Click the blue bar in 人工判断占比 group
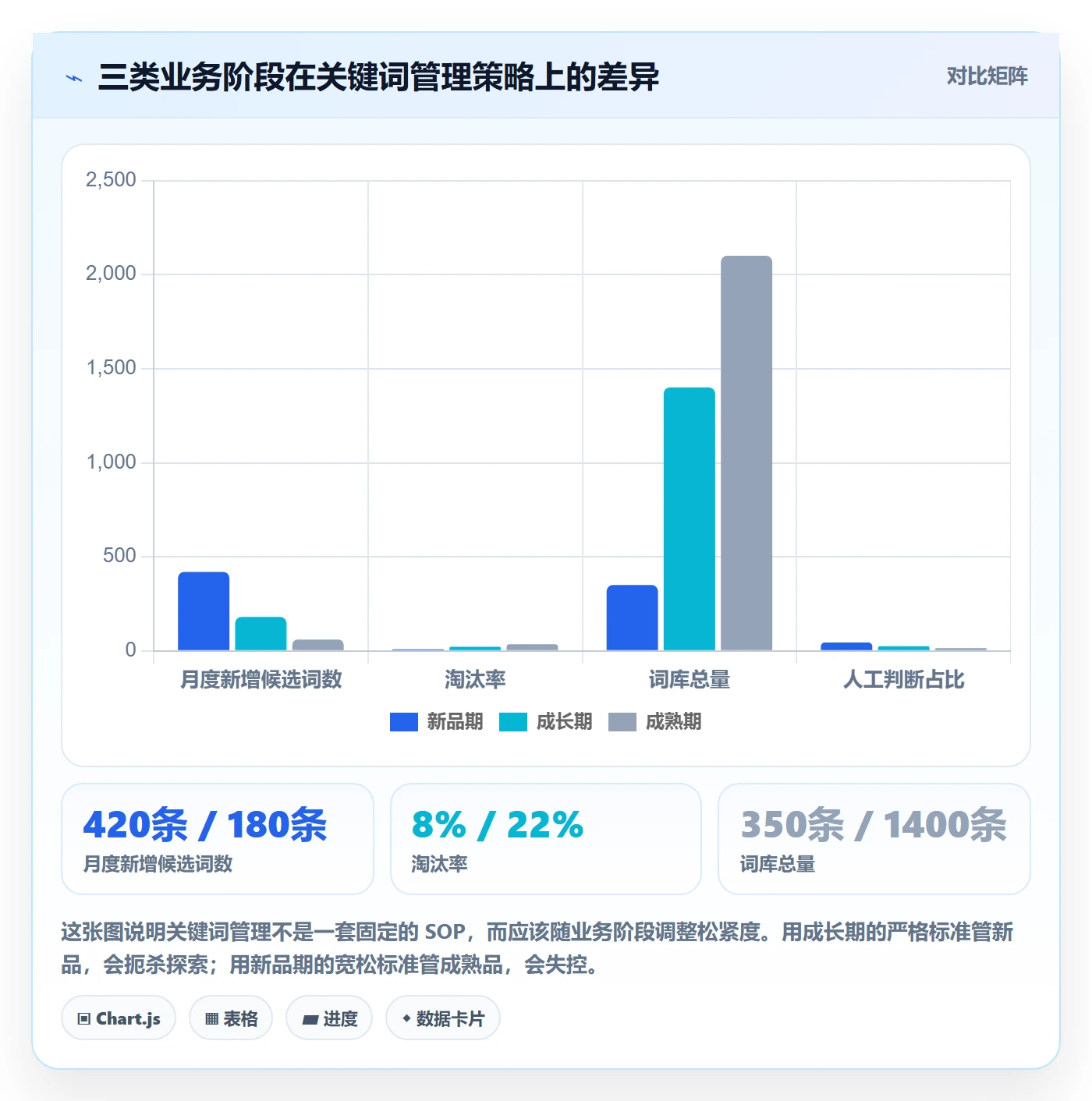This screenshot has height=1101, width=1092. click(x=846, y=646)
